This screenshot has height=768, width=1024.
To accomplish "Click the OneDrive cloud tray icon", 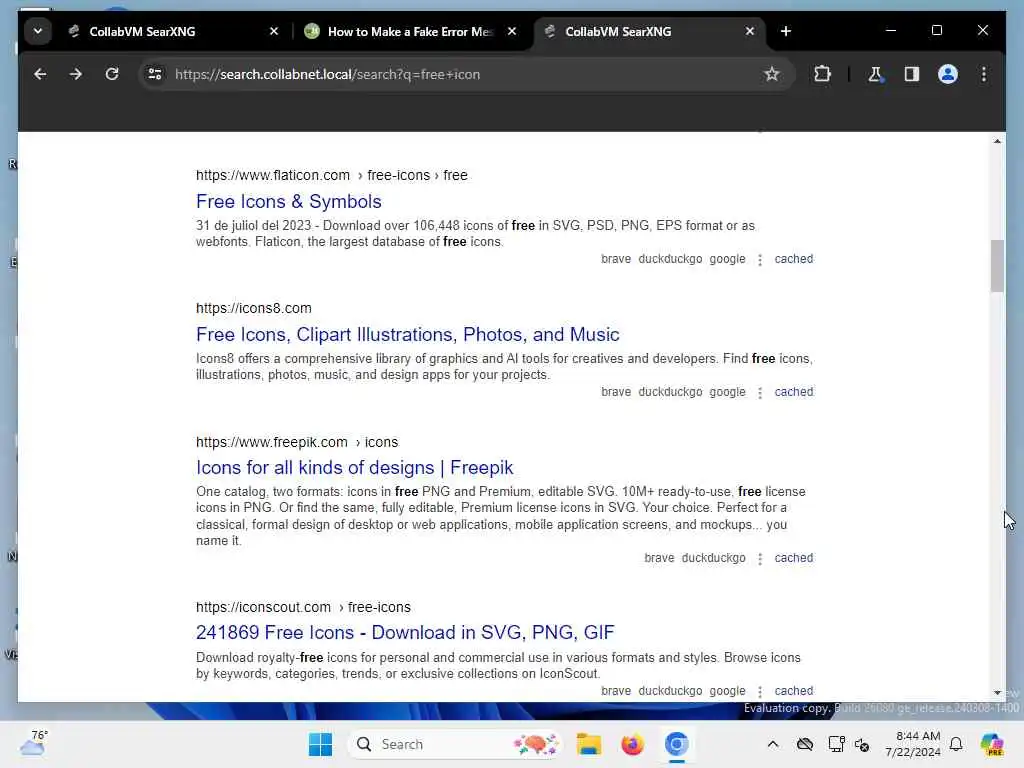I will tap(805, 744).
